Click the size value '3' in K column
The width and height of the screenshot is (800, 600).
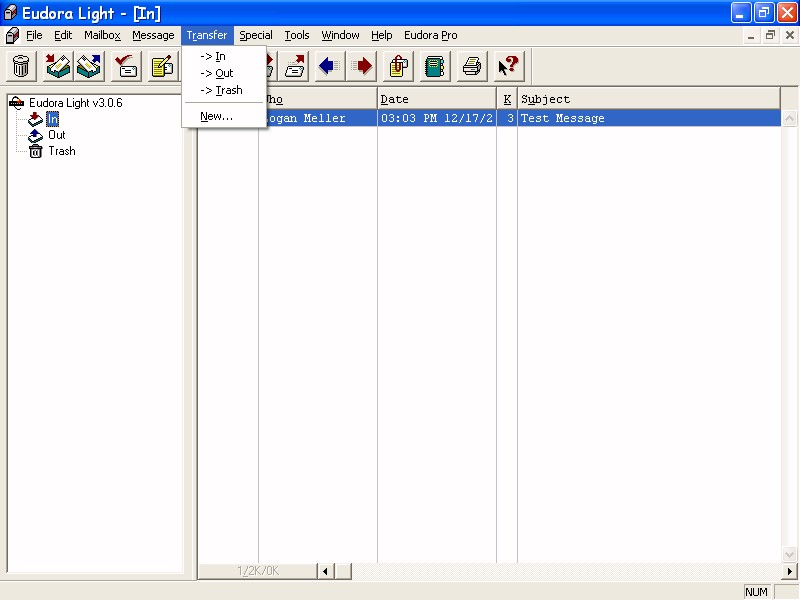(x=510, y=118)
